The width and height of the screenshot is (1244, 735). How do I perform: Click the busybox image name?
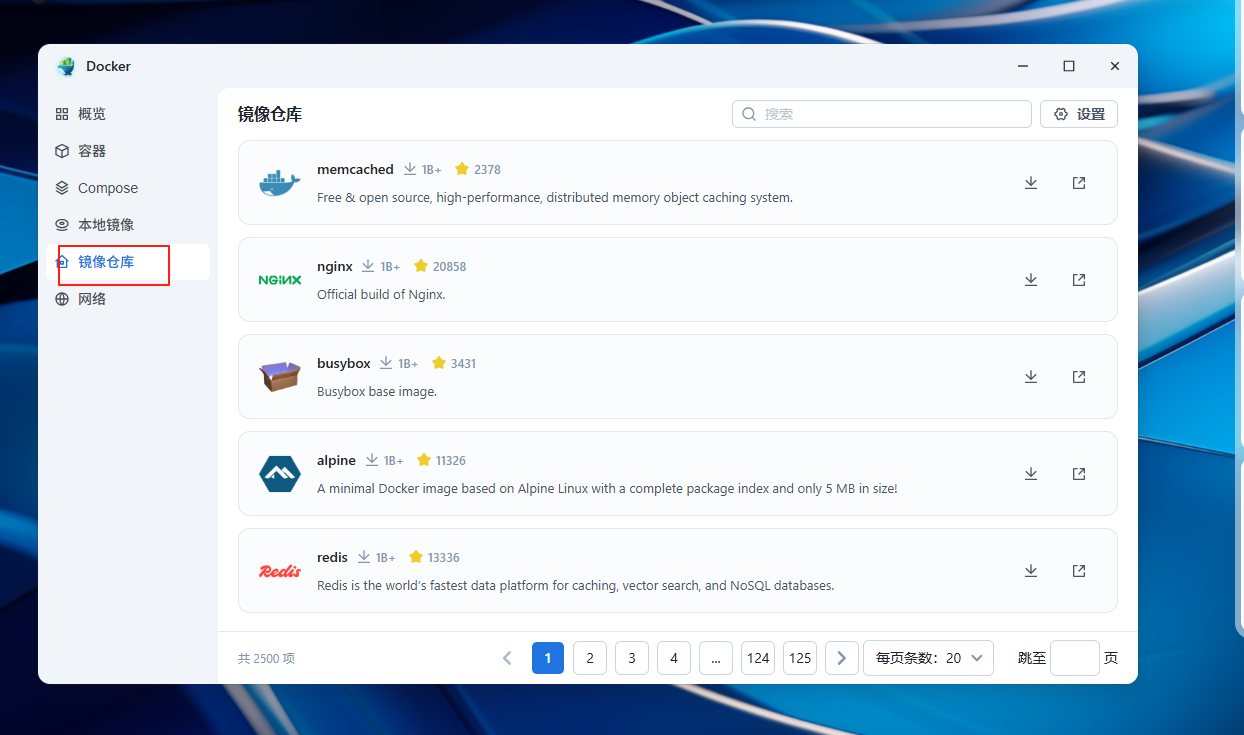click(344, 363)
